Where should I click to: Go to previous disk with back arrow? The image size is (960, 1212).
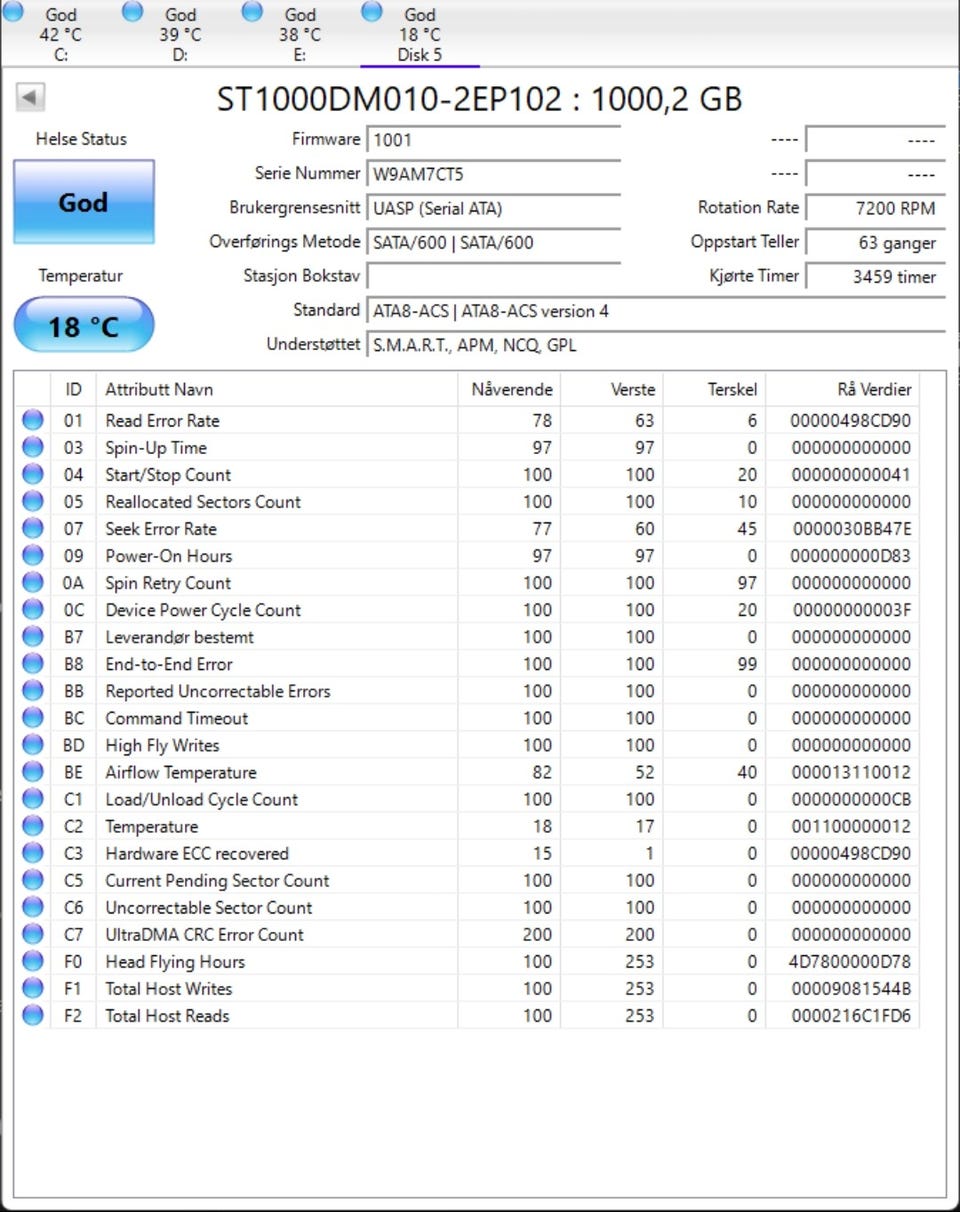point(30,97)
